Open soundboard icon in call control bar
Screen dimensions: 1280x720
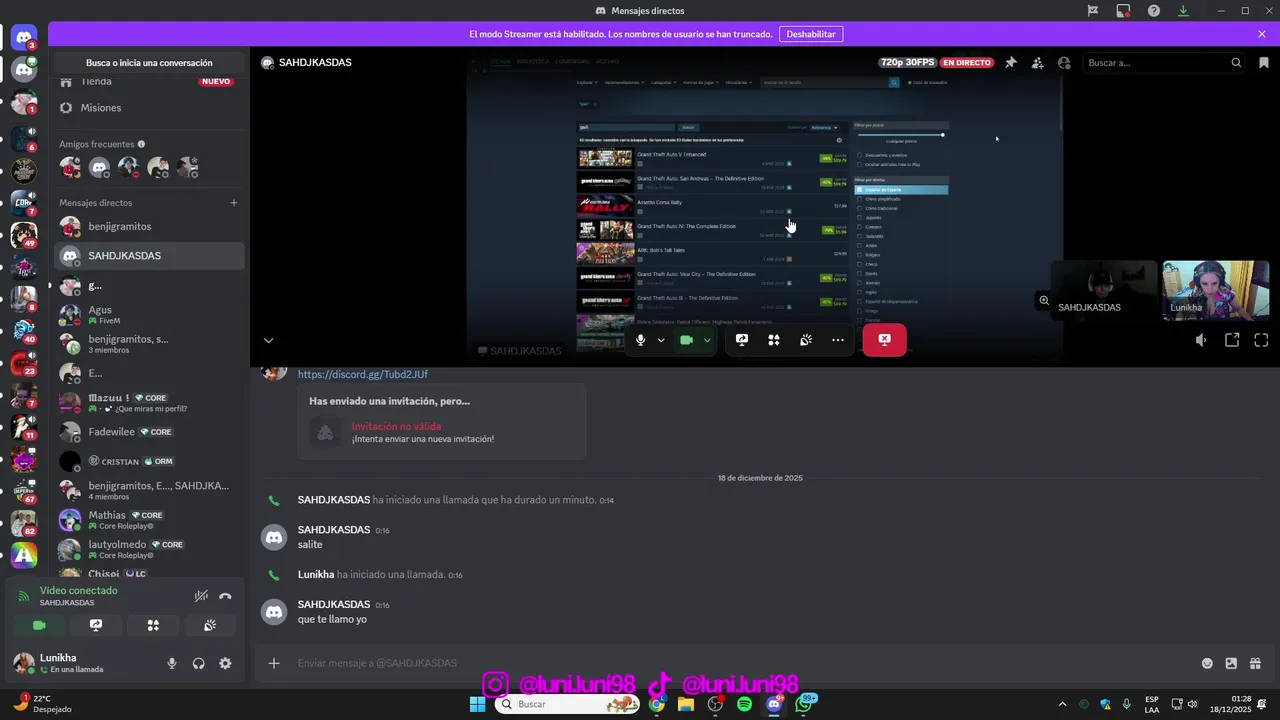point(806,340)
